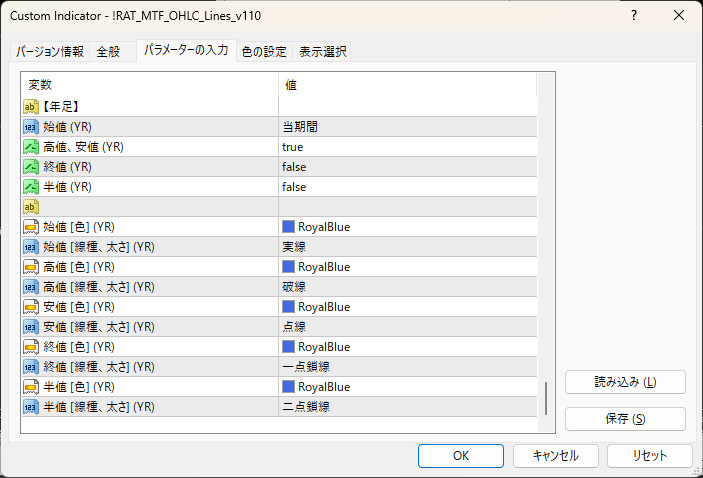Screen dimensions: 703x478
Task: Click the boolean icon beside 終値 (YR)
Action: coord(31,167)
